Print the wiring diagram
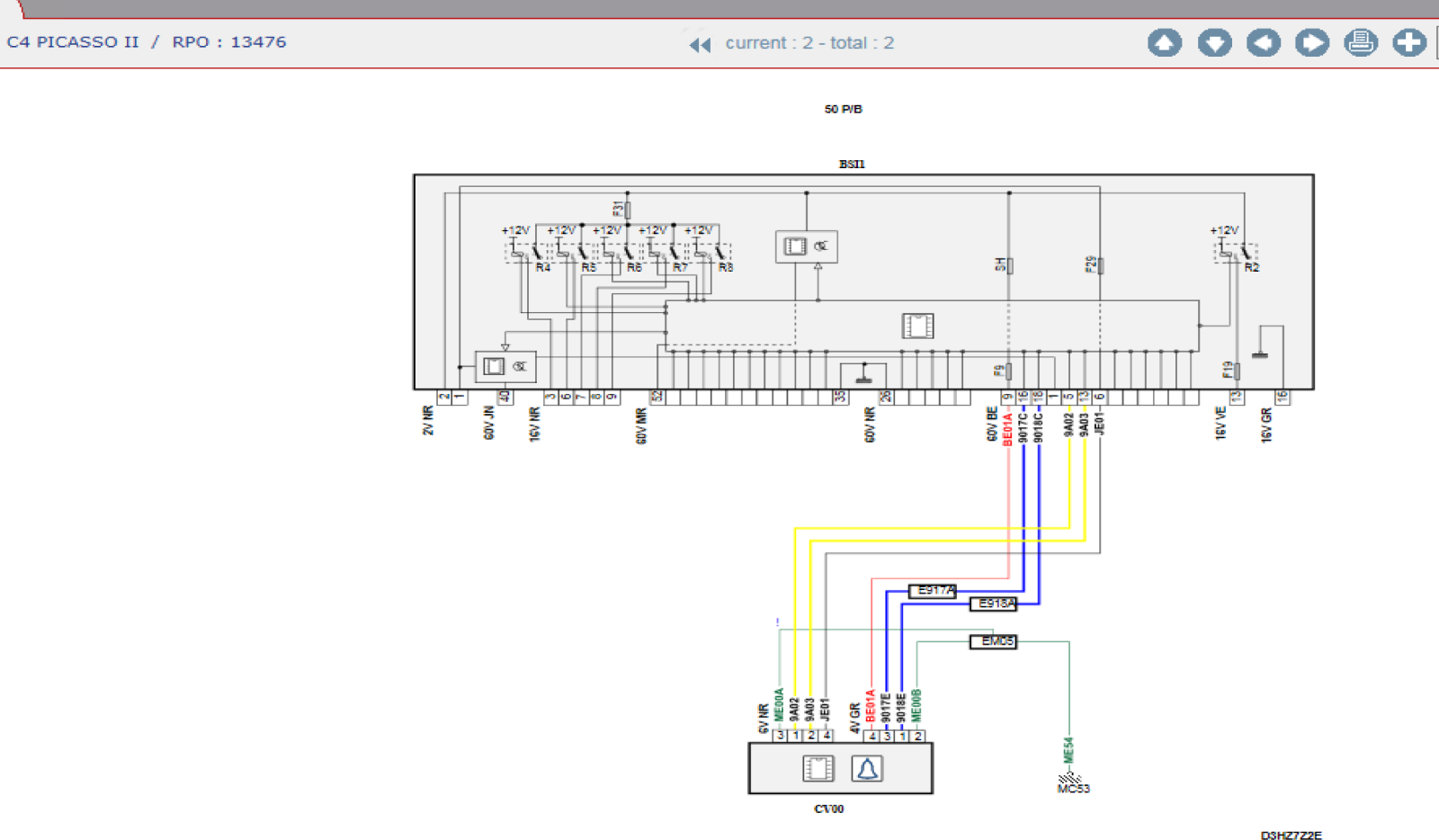The height and width of the screenshot is (840, 1439). 1361,42
